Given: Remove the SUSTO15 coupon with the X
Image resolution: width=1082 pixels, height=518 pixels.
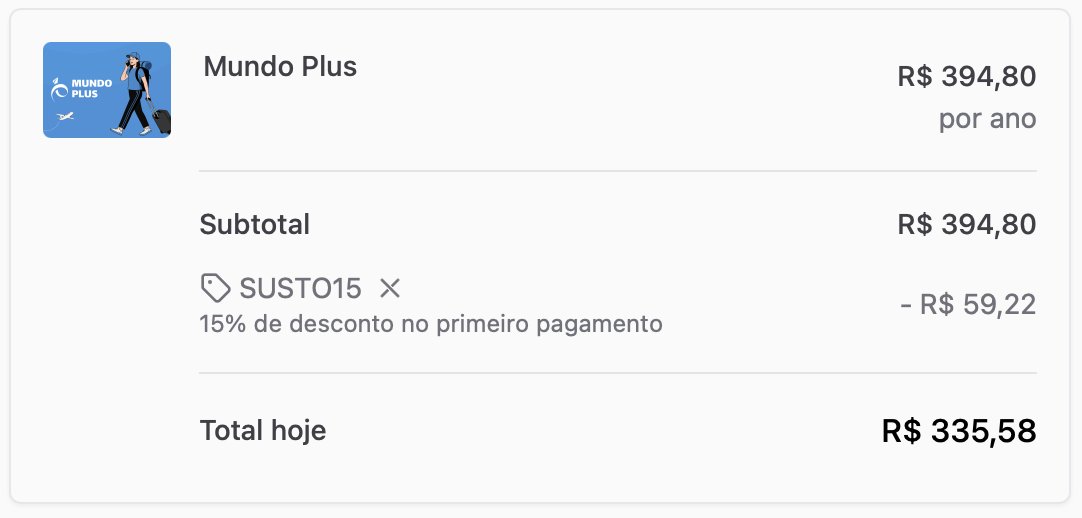Looking at the screenshot, I should [390, 289].
